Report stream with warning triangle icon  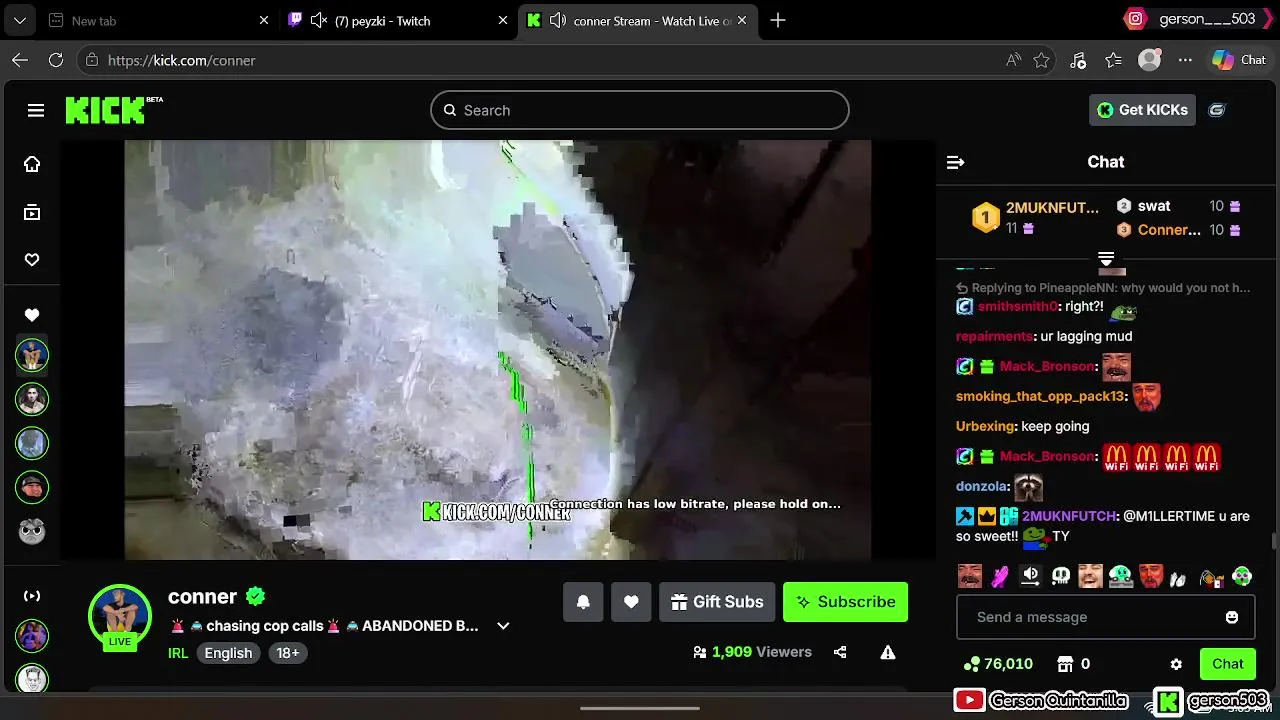[x=887, y=652]
